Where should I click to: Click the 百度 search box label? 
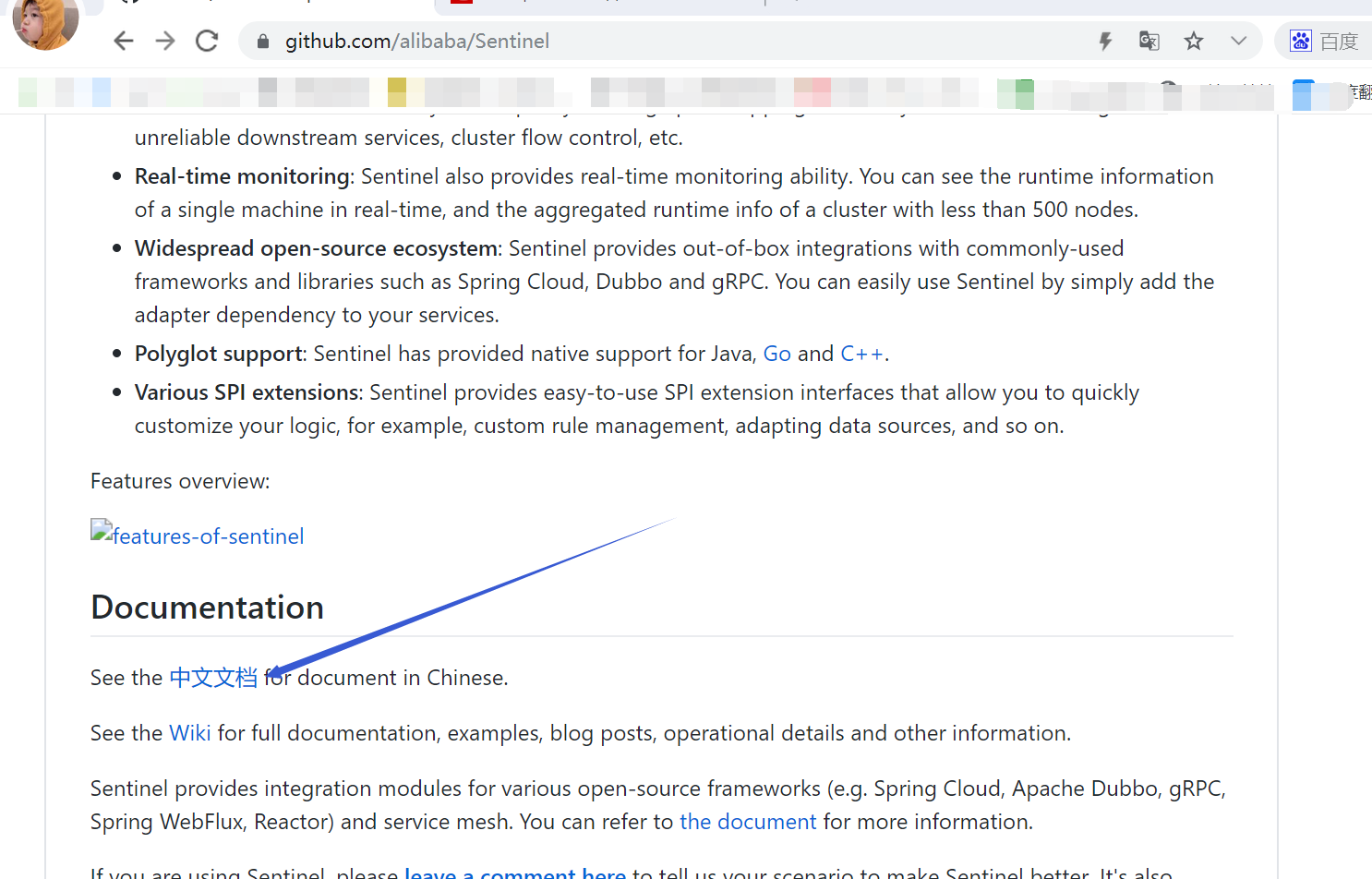pos(1339,42)
